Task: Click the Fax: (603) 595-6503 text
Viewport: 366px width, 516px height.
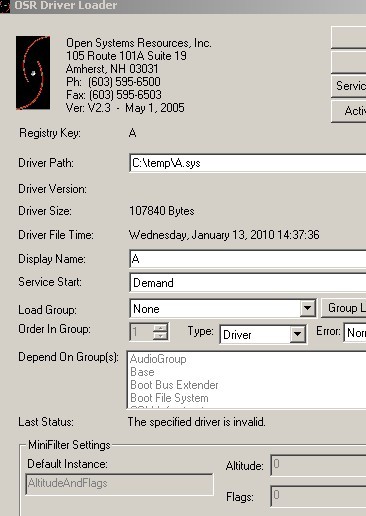Action: point(114,95)
